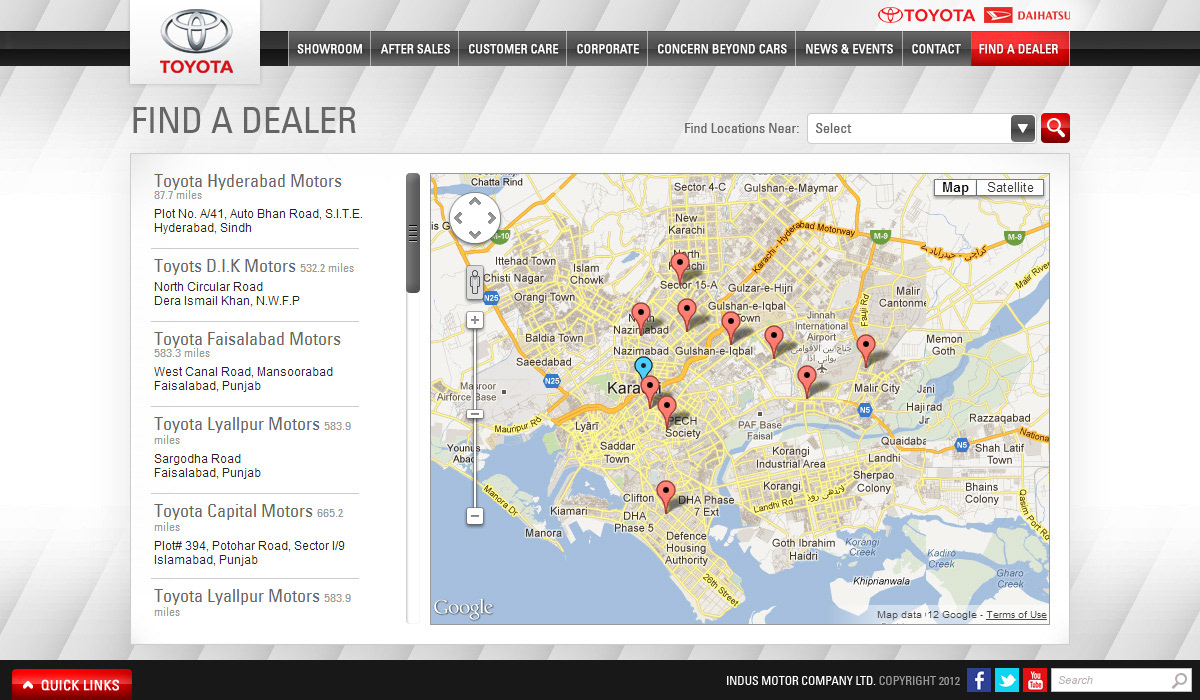Click the red marker above Gulshan-e-Iqbal label
Image resolution: width=1200 pixels, height=700 pixels.
point(730,328)
